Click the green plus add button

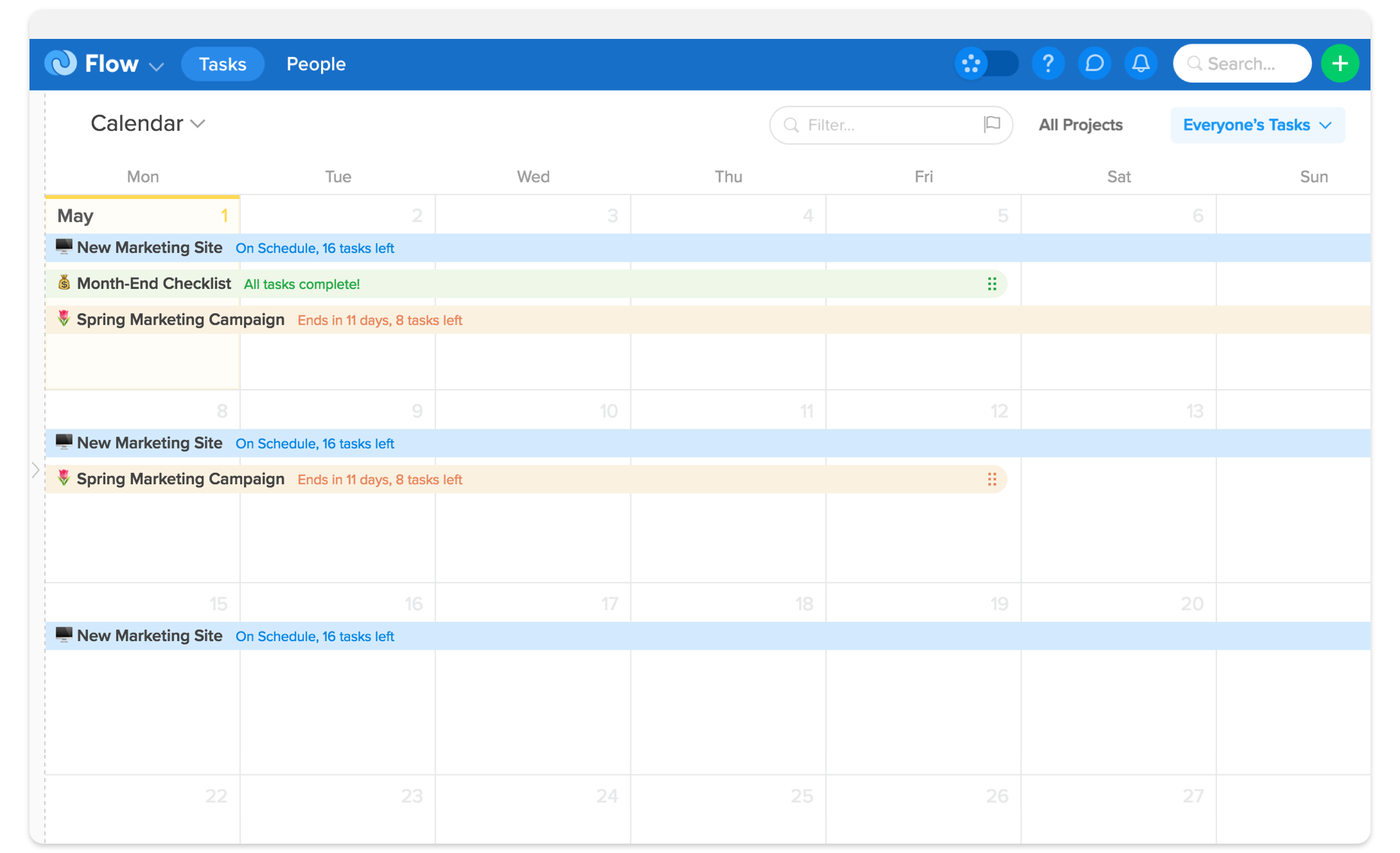[1340, 64]
